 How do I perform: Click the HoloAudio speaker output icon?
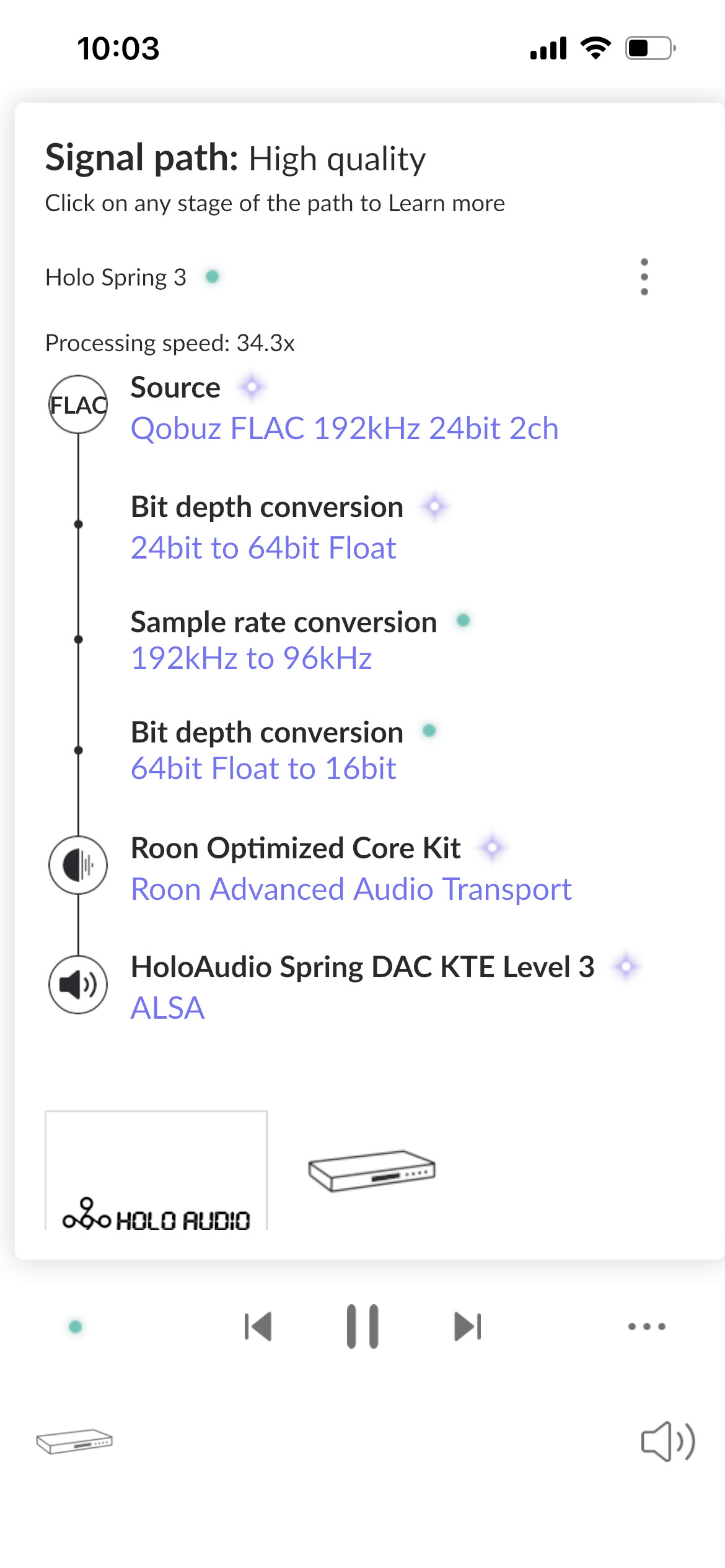click(x=78, y=985)
